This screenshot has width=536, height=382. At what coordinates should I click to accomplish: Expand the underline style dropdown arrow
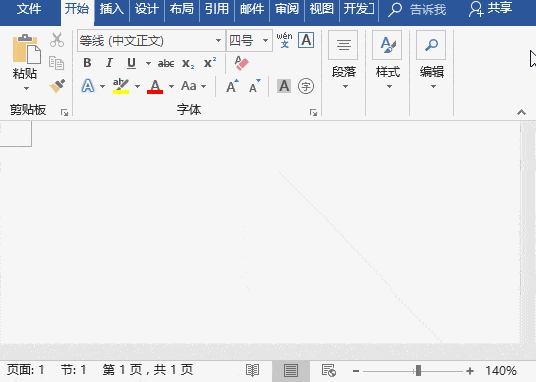pyautogui.click(x=148, y=63)
